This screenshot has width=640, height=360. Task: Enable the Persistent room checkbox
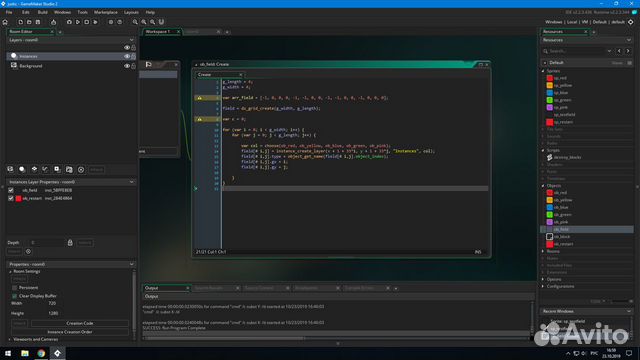[x=15, y=288]
